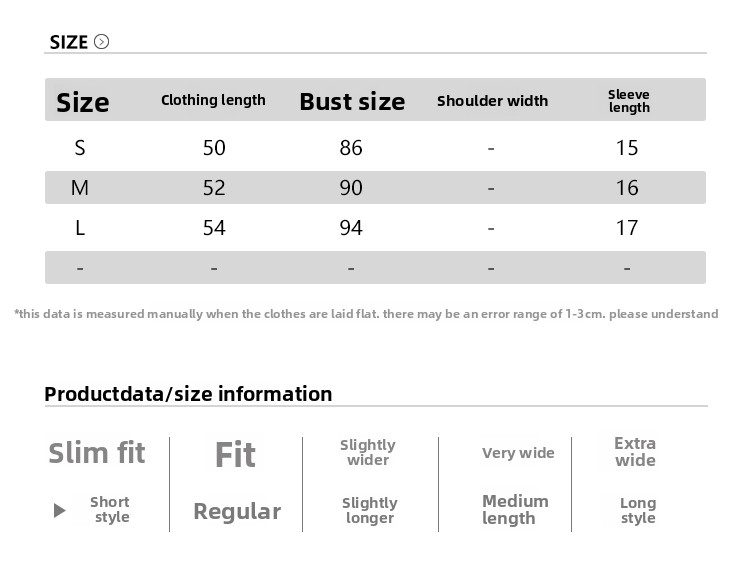Select the M size row label
Screen dimensions: 750x566
80,188
